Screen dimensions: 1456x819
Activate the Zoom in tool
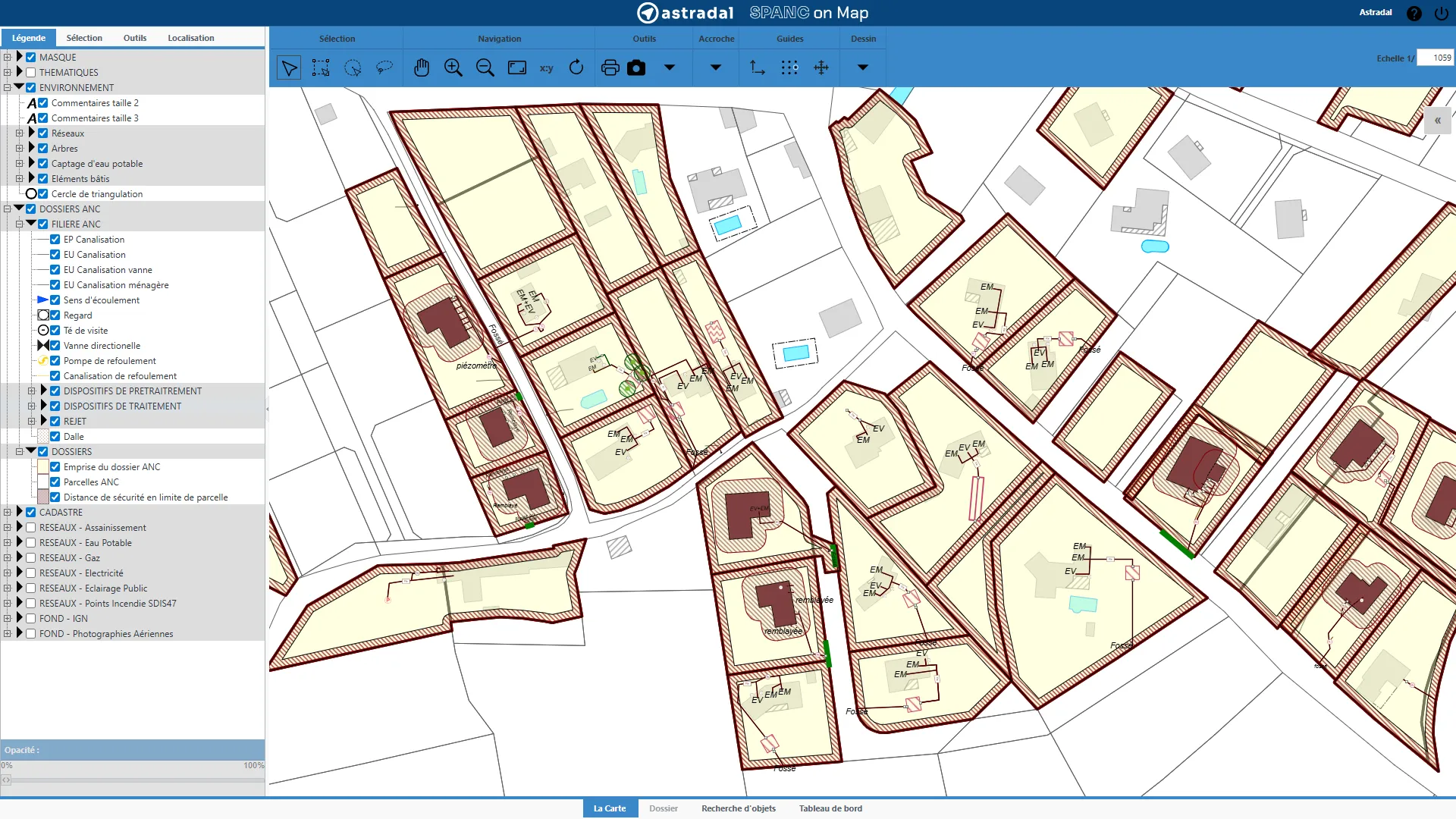tap(453, 67)
